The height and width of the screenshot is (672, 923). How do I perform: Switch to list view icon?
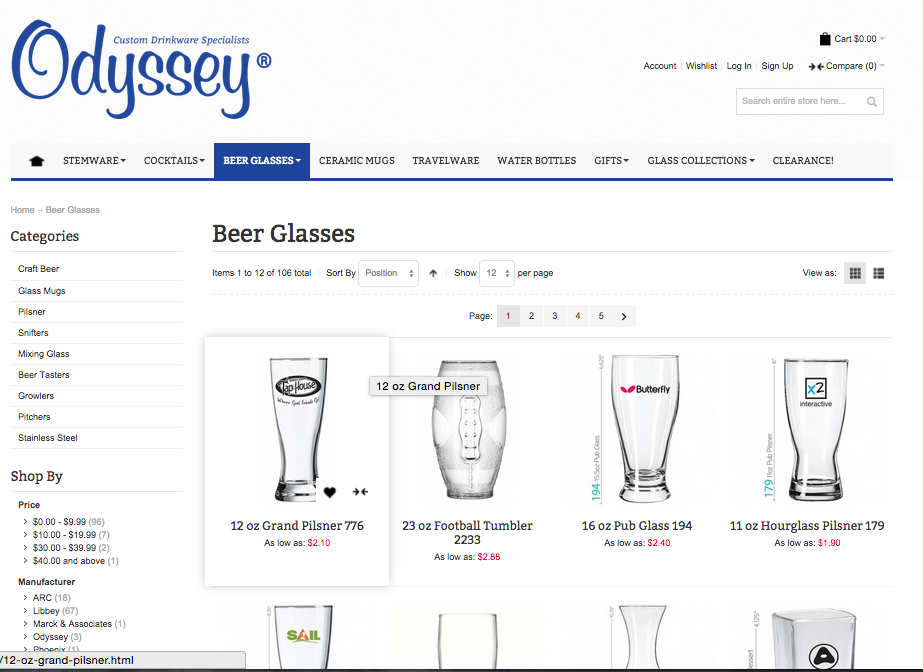click(879, 273)
